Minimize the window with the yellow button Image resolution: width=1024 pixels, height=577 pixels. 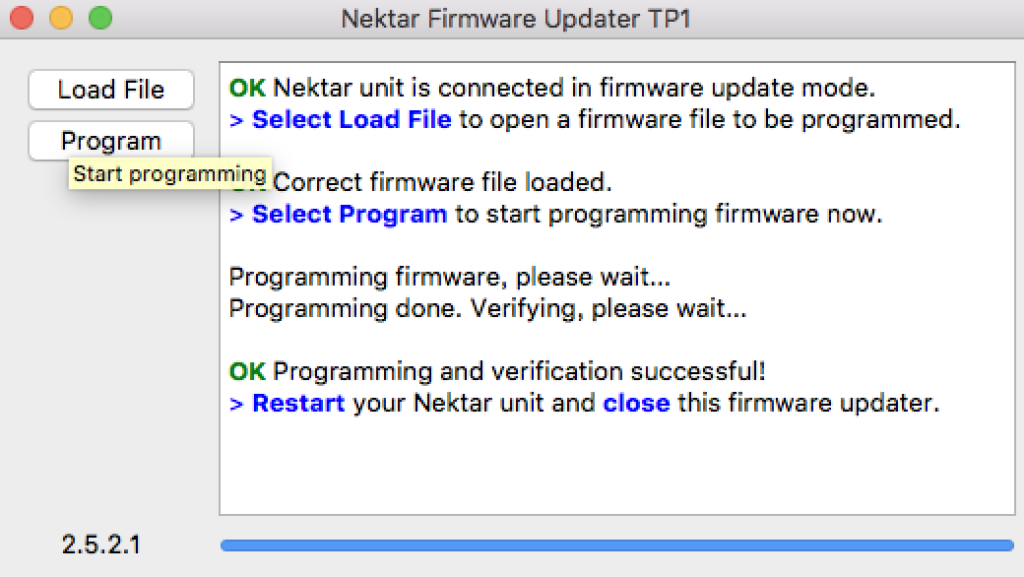coord(61,18)
